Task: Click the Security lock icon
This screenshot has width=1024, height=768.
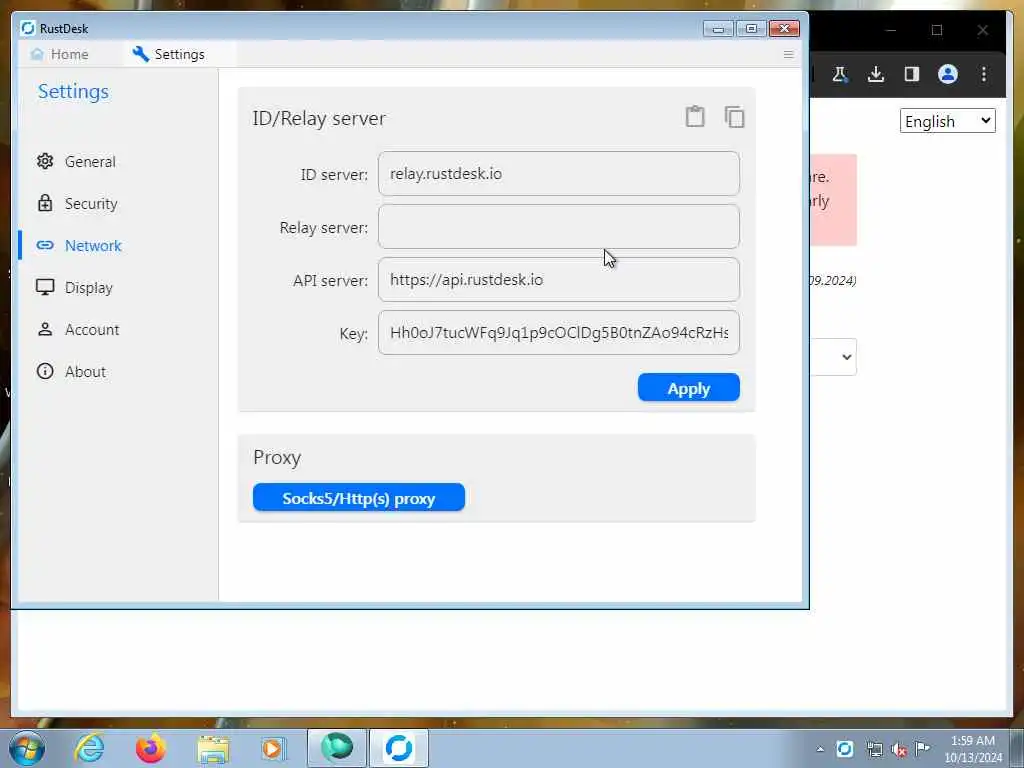Action: pos(44,203)
